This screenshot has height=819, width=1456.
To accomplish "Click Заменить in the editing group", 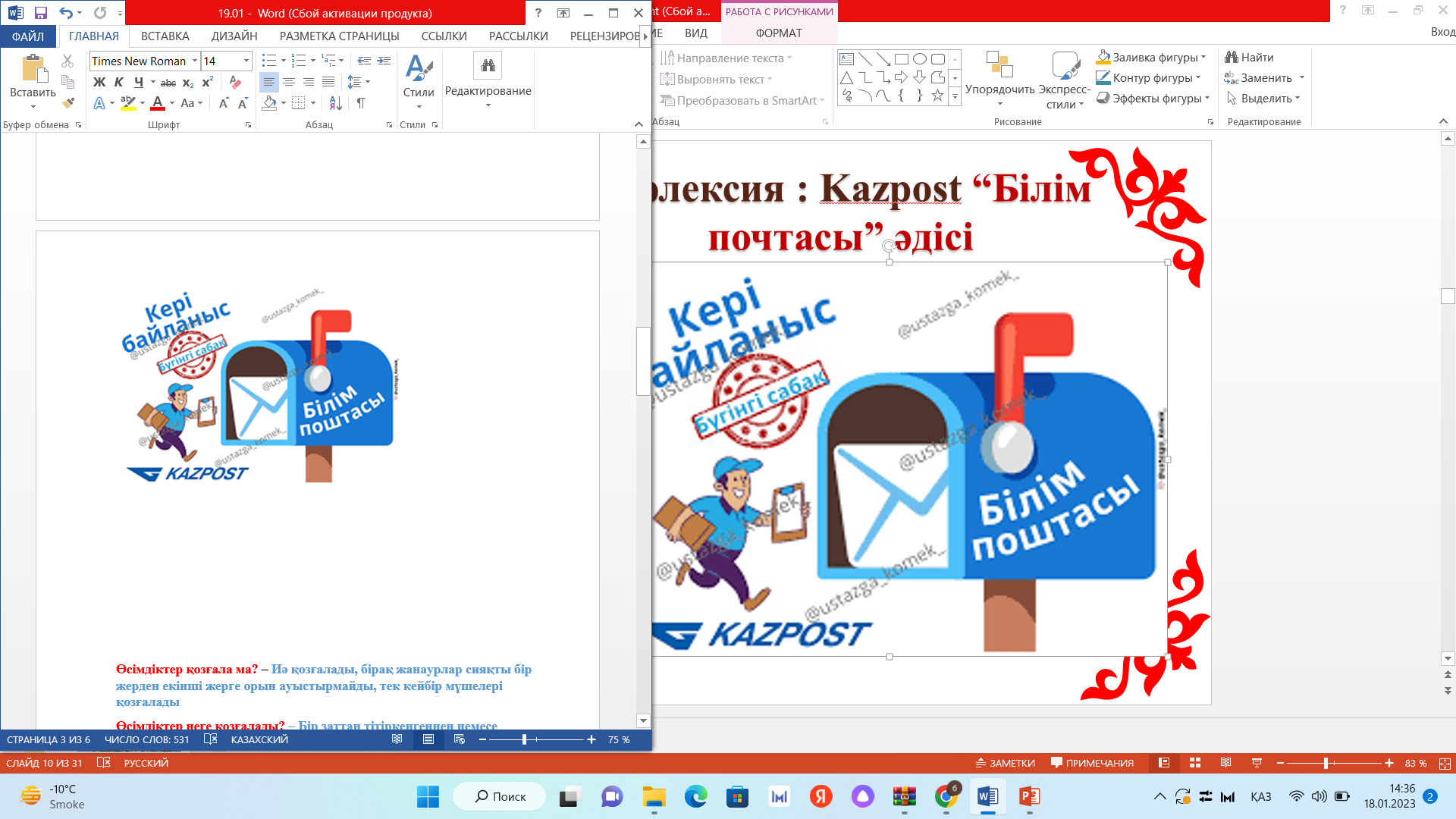I will (1265, 77).
